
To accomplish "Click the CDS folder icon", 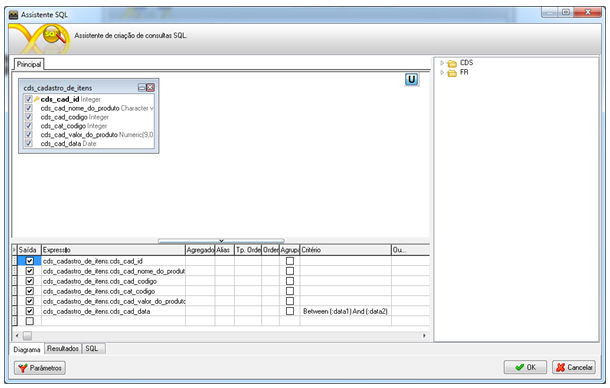I will (x=452, y=63).
